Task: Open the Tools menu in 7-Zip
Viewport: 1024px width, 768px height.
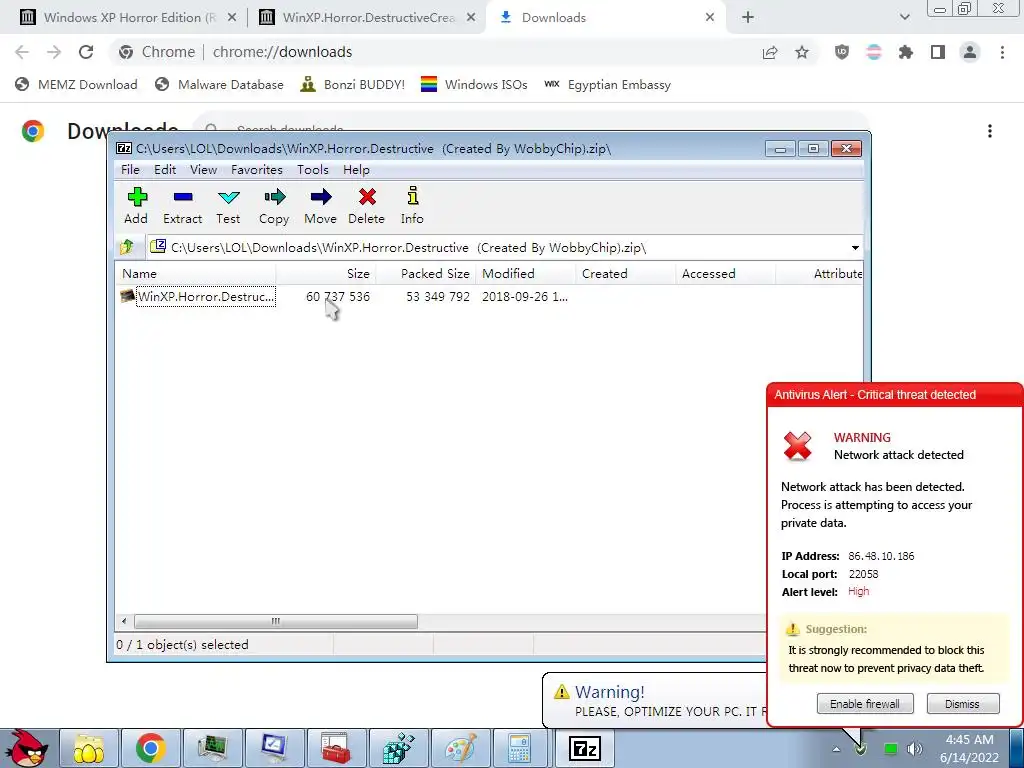Action: coord(313,170)
